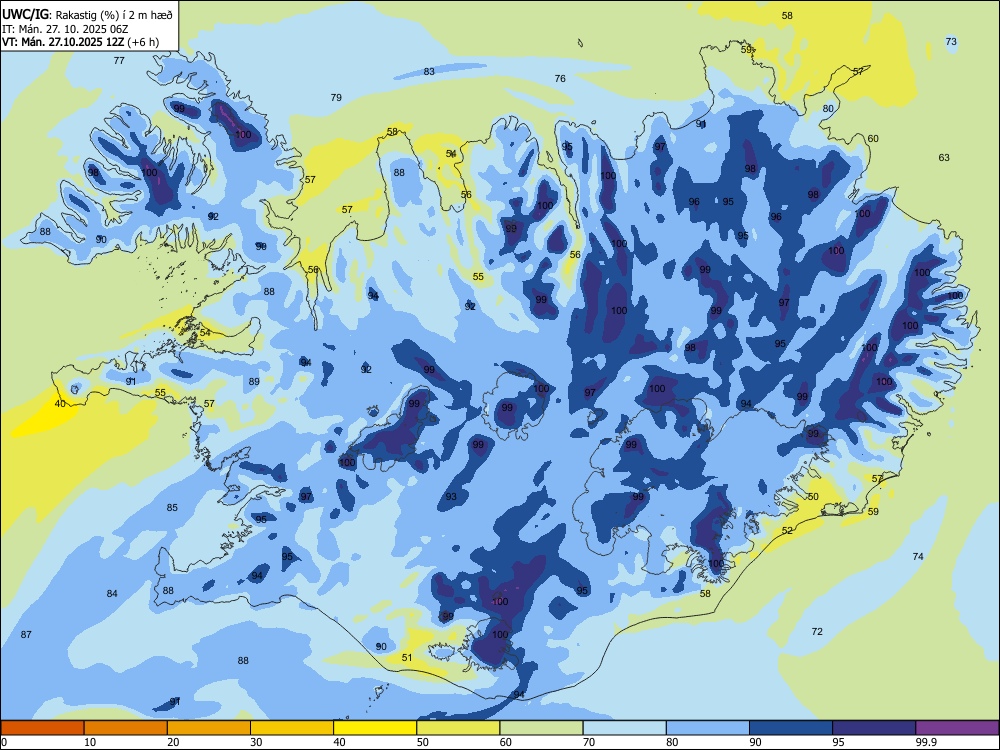The image size is (1000, 750).
Task: Click the value '83' on the blue streak
Action: [429, 71]
